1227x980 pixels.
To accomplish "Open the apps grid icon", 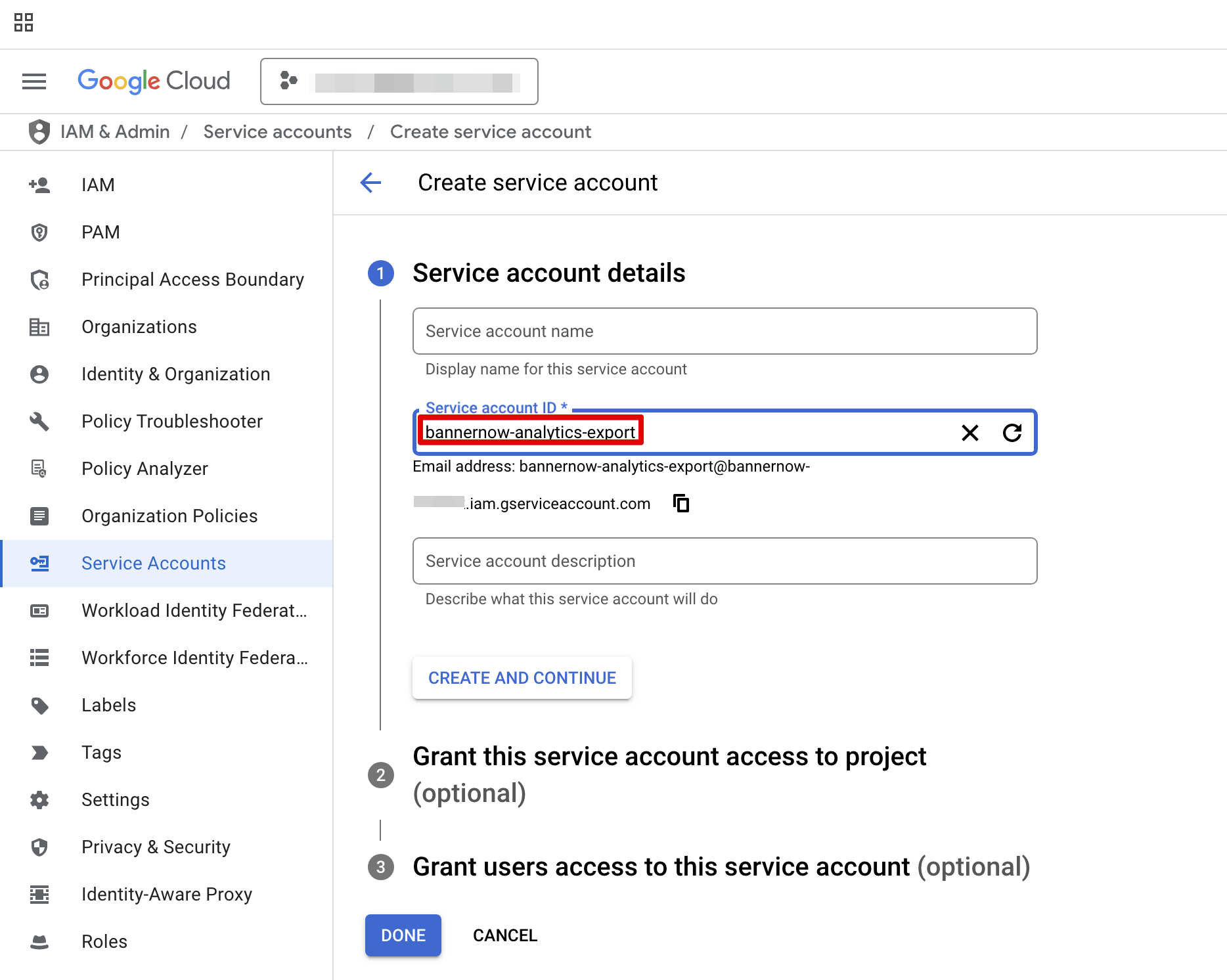I will tap(24, 22).
